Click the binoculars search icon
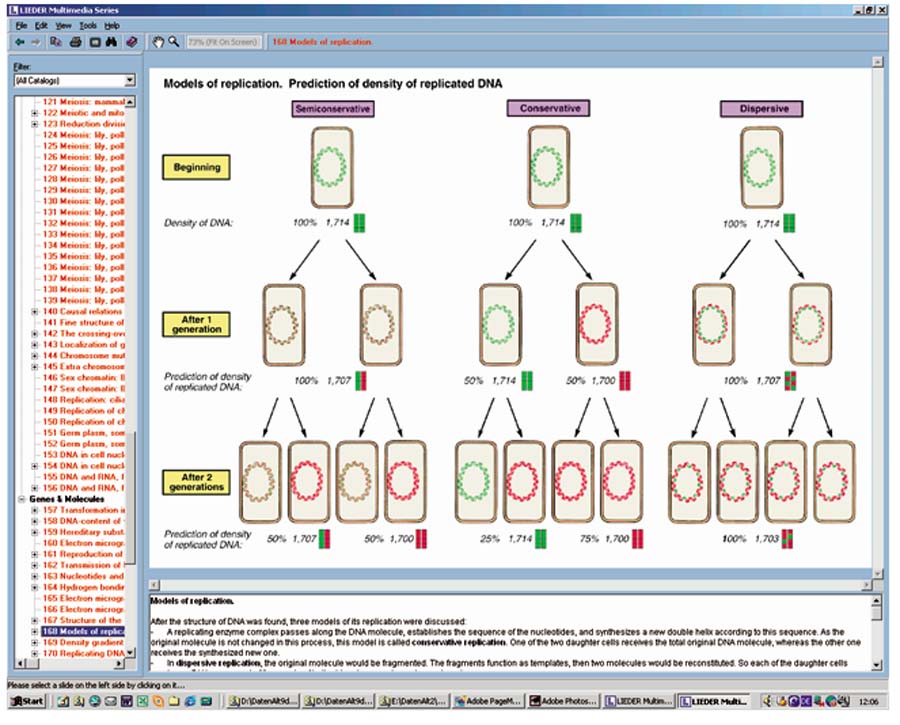Image resolution: width=900 pixels, height=725 pixels. (x=113, y=42)
